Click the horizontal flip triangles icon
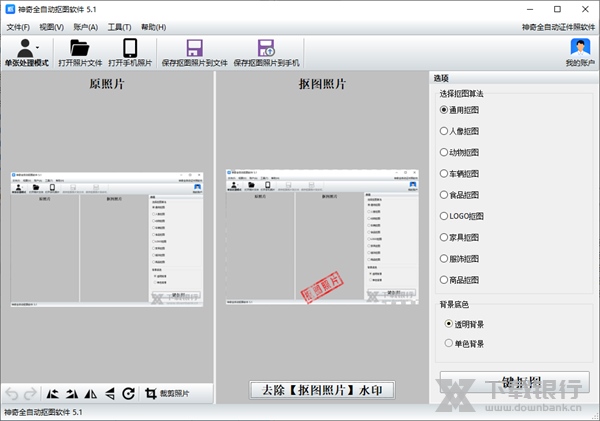Image resolution: width=600 pixels, height=421 pixels. tap(90, 394)
